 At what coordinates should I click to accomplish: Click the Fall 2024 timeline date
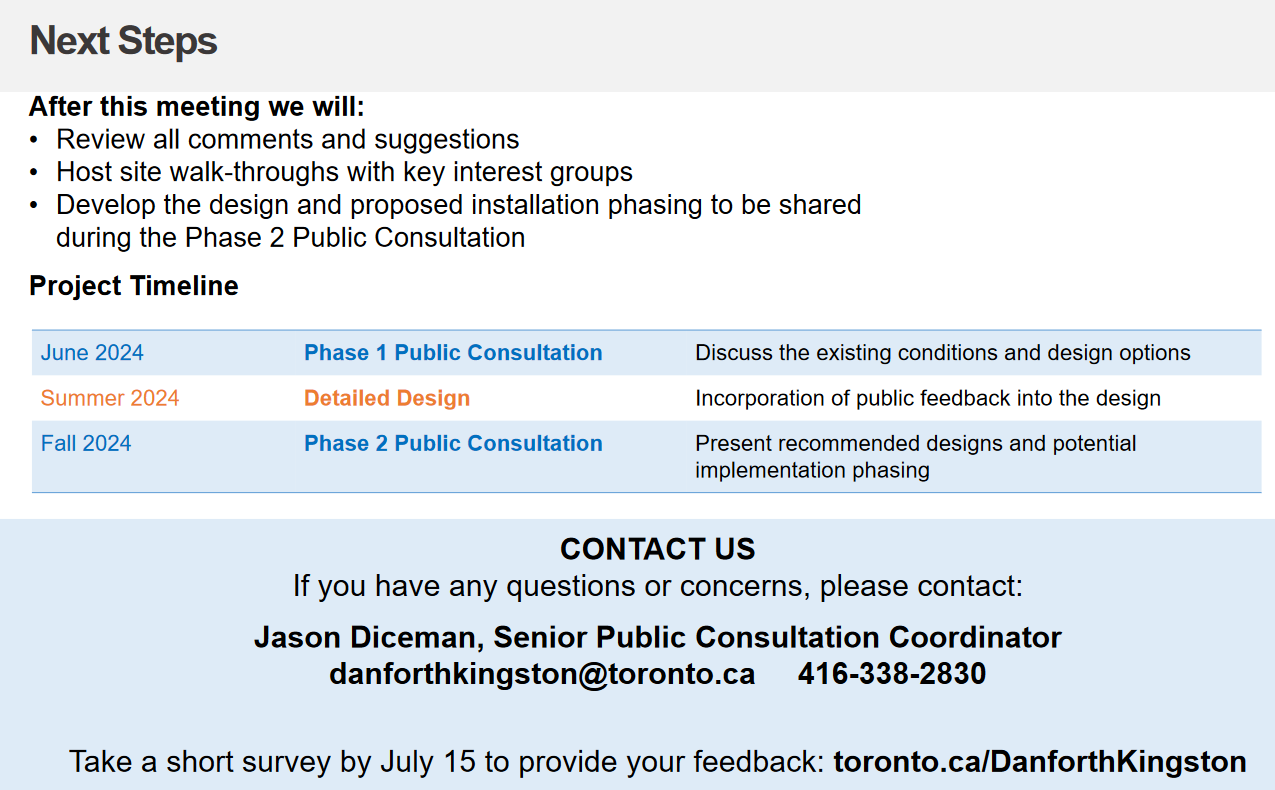[x=86, y=444]
